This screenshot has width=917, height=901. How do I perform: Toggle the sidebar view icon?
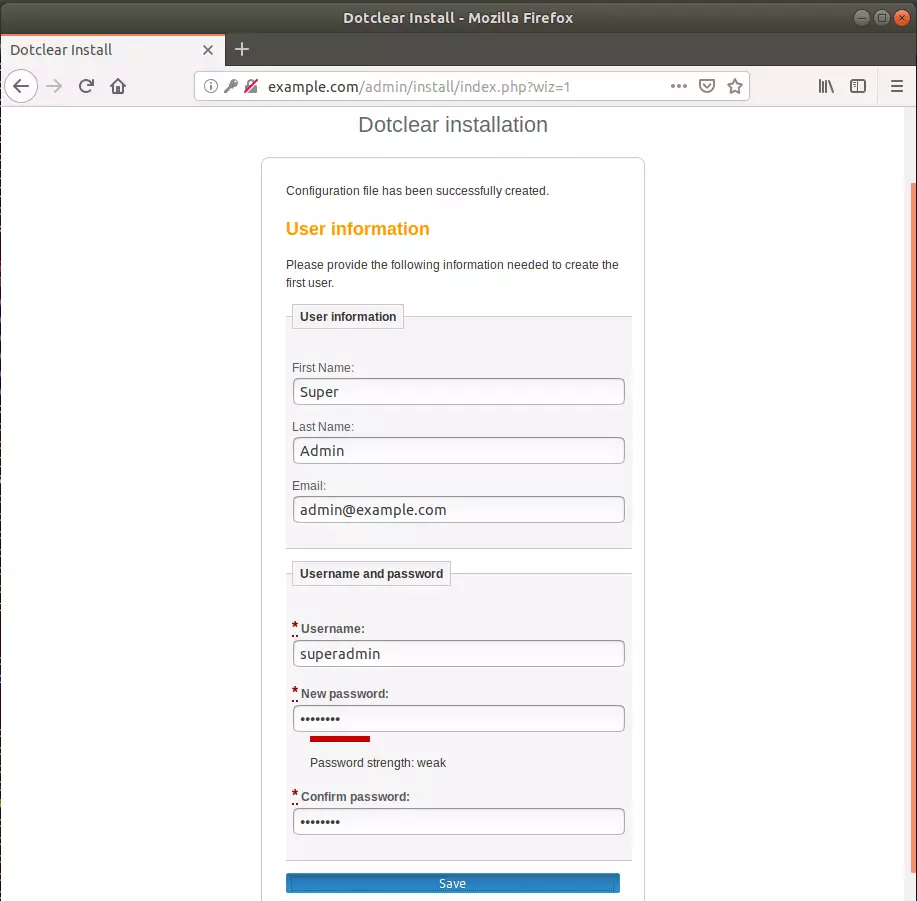(858, 87)
